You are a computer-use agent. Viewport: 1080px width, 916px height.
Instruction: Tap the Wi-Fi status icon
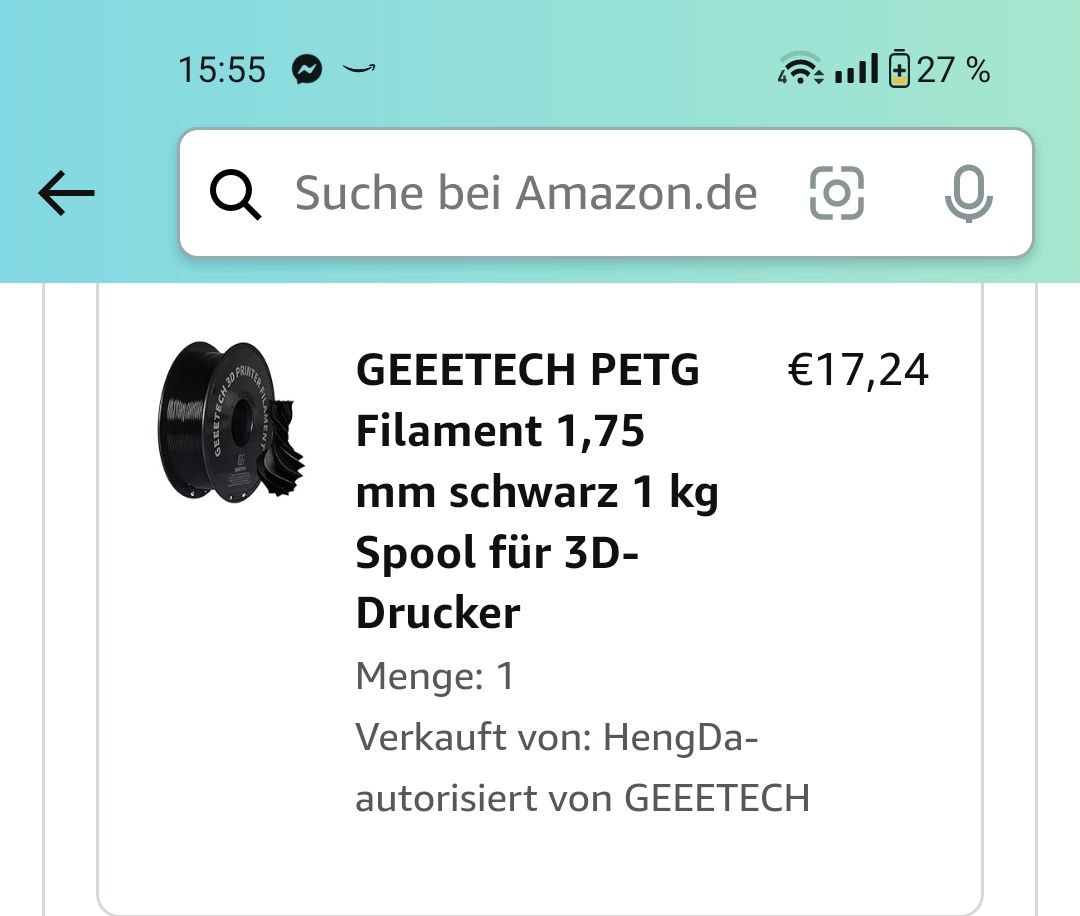pos(801,70)
